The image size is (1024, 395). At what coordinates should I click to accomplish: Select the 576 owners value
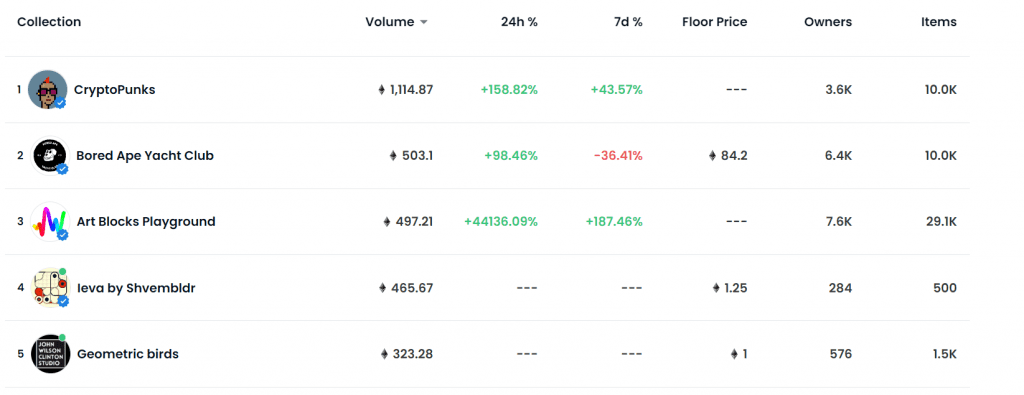[x=840, y=354]
